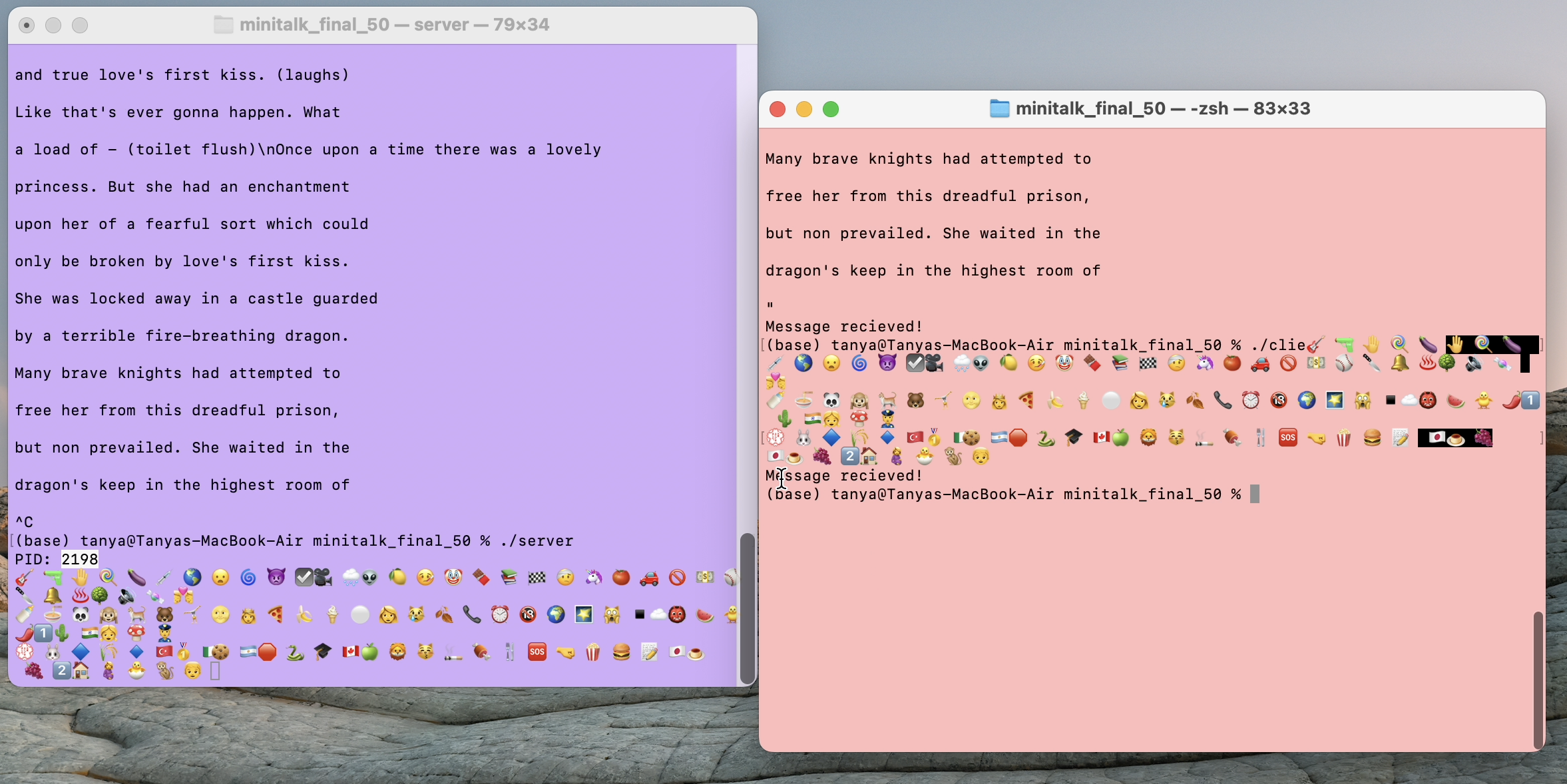Click the clown face emoji in server window

[x=453, y=577]
